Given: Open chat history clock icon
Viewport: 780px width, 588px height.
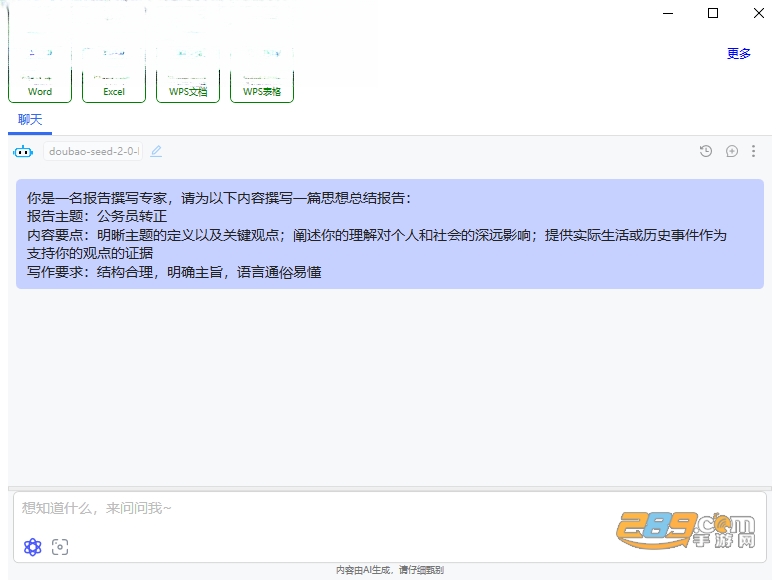Looking at the screenshot, I should [706, 151].
